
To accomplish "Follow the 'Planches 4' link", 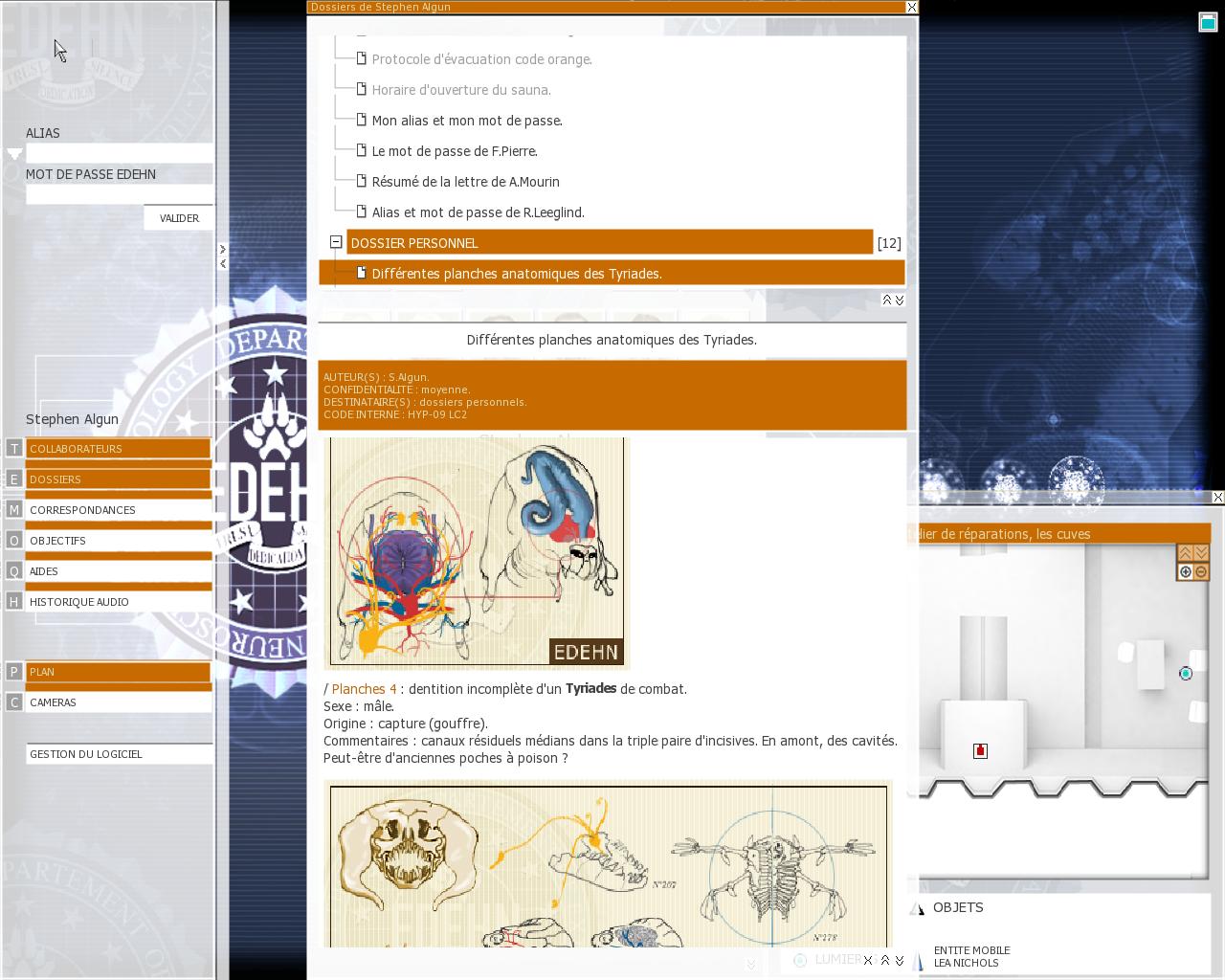I will click(364, 689).
